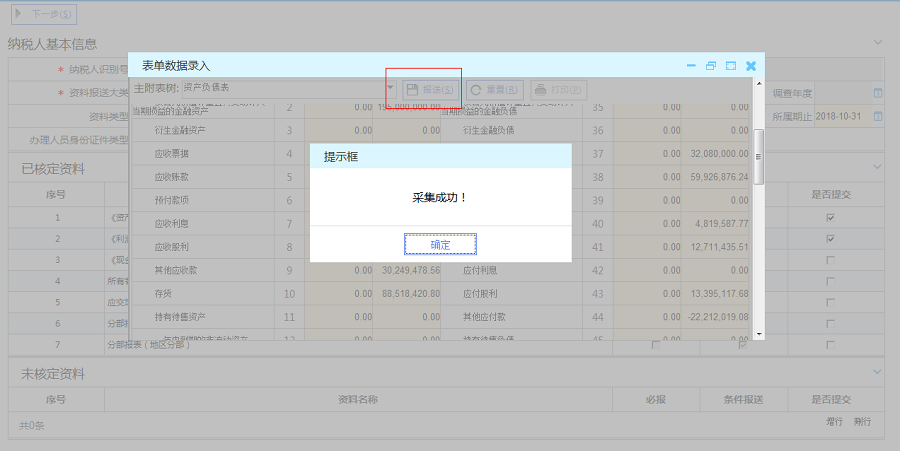
Task: Toggle 是否提交 checkbox for row 1
Action: pos(830,217)
